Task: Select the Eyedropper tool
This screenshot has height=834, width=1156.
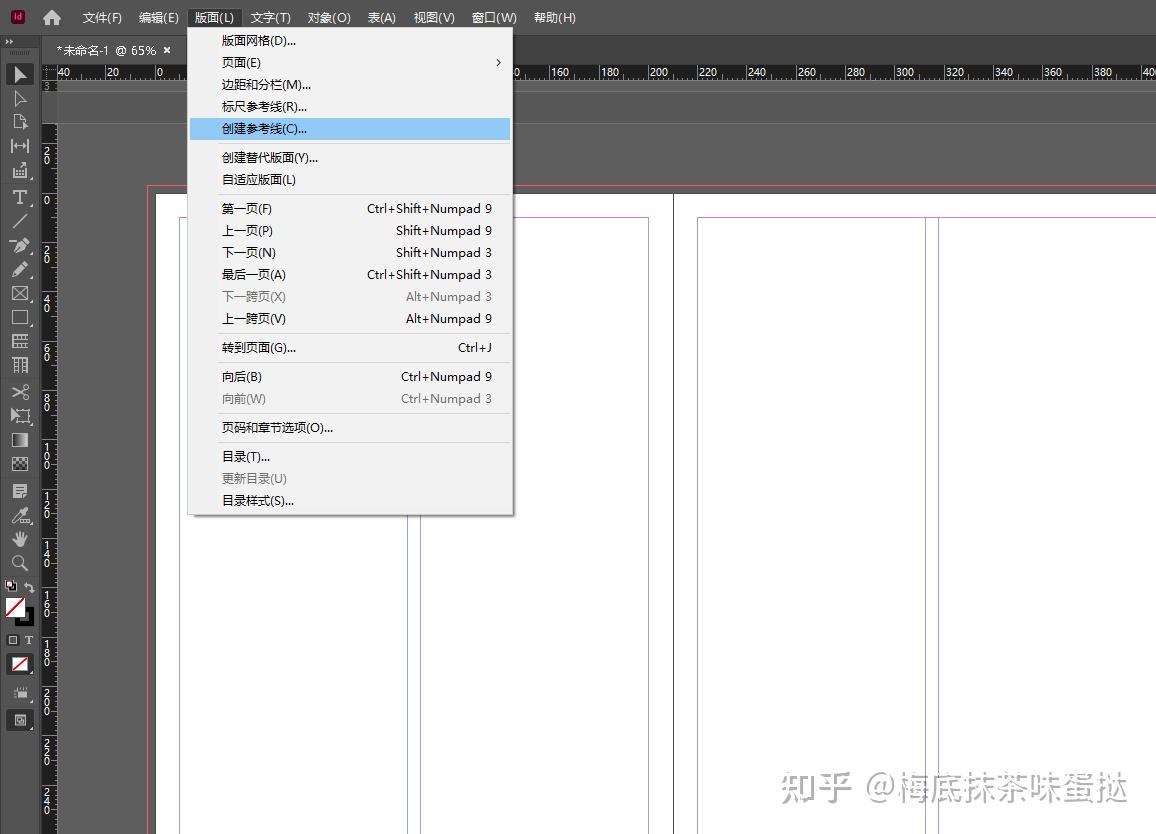Action: click(19, 515)
